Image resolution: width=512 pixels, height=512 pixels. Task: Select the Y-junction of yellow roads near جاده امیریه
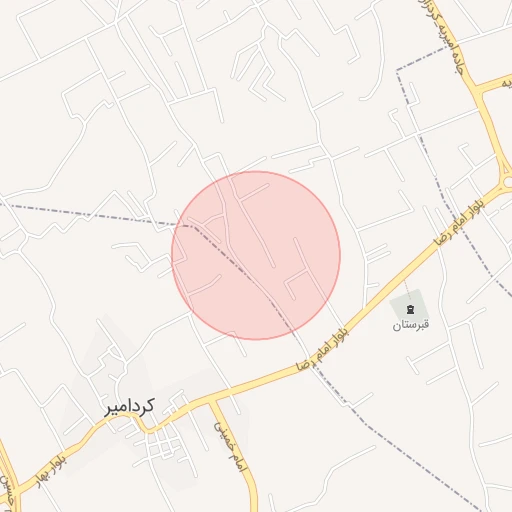(478, 88)
